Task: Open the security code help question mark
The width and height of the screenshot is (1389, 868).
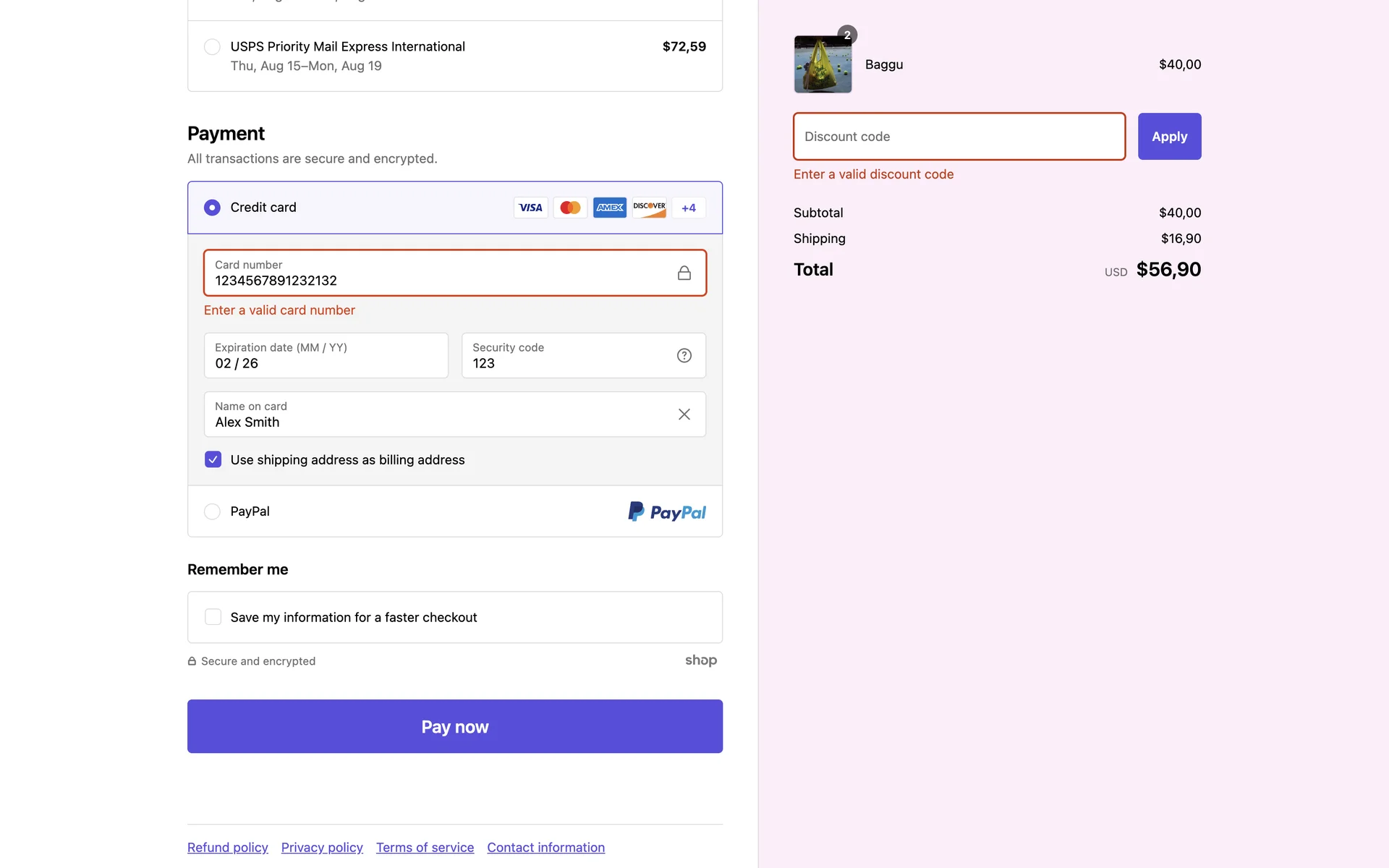Action: 684,355
